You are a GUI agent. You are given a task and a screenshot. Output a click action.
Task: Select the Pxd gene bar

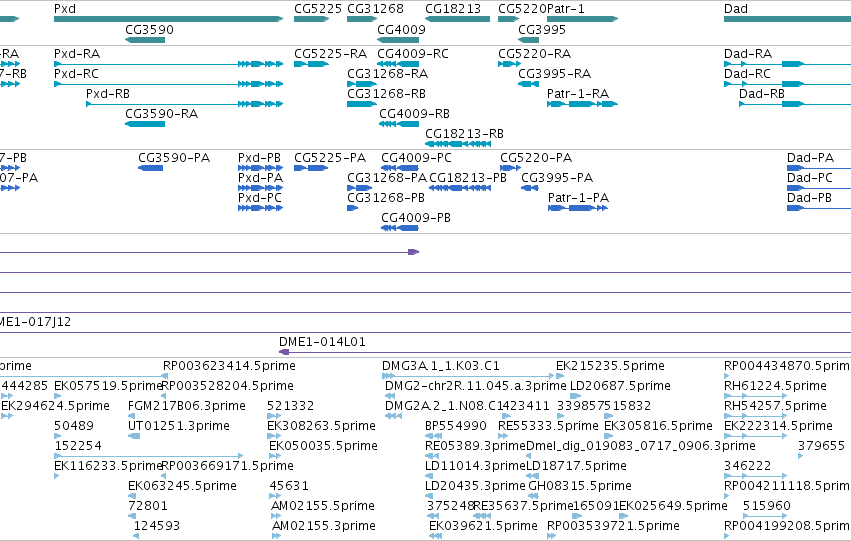[x=168, y=19]
